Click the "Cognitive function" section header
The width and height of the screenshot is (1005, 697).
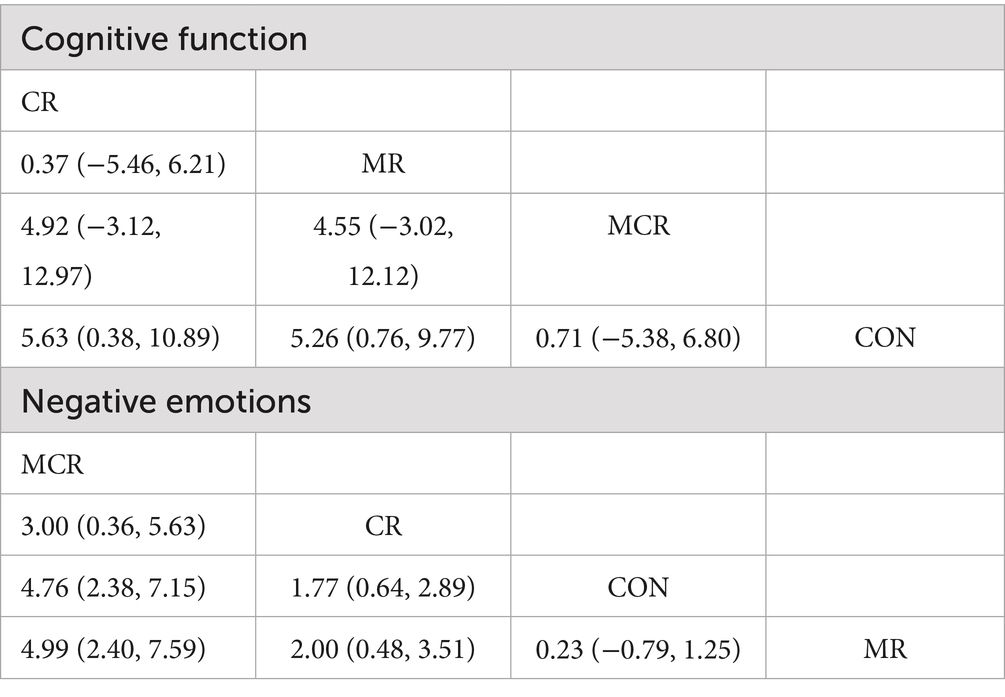pos(164,40)
